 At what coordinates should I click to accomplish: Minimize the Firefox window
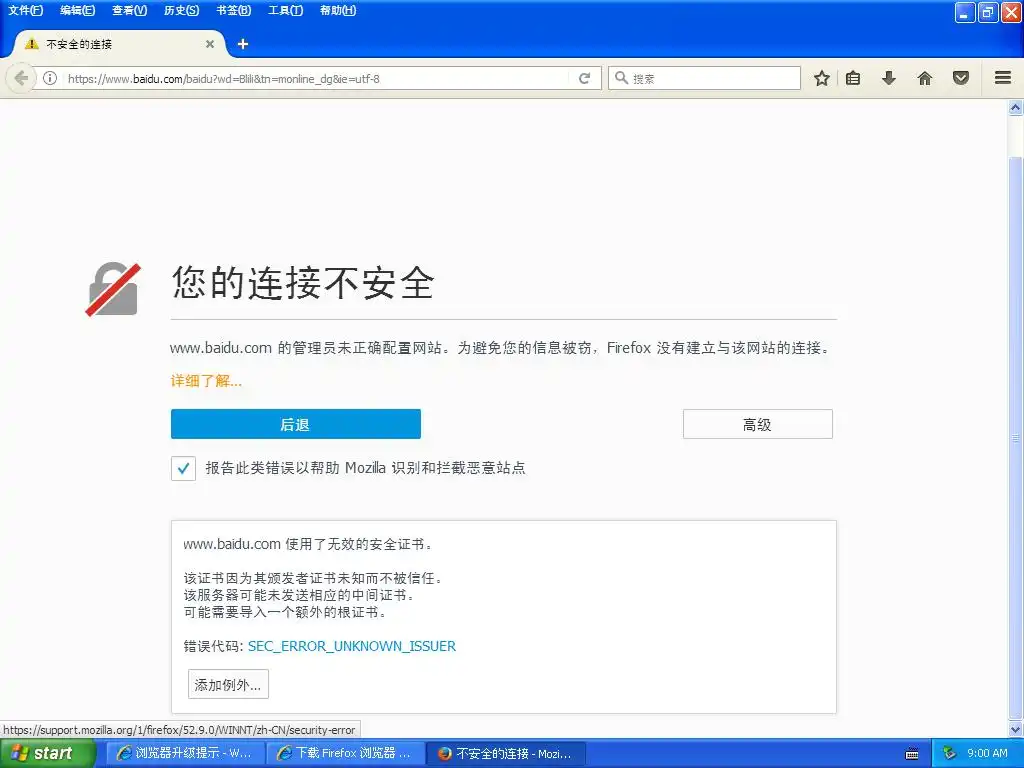click(x=965, y=12)
